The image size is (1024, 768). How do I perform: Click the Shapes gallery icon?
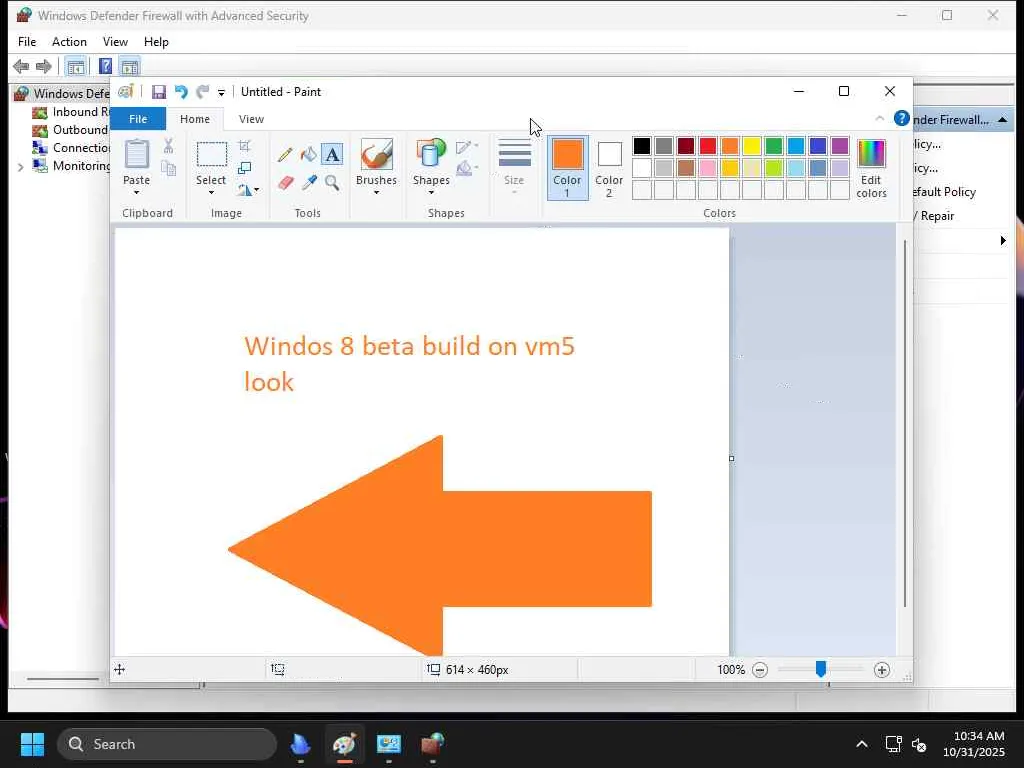[430, 154]
